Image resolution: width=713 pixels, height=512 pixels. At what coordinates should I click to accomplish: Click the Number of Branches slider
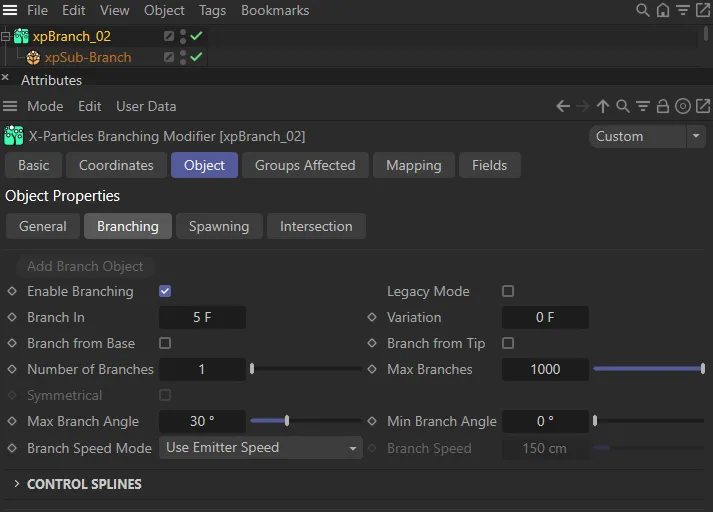point(306,369)
